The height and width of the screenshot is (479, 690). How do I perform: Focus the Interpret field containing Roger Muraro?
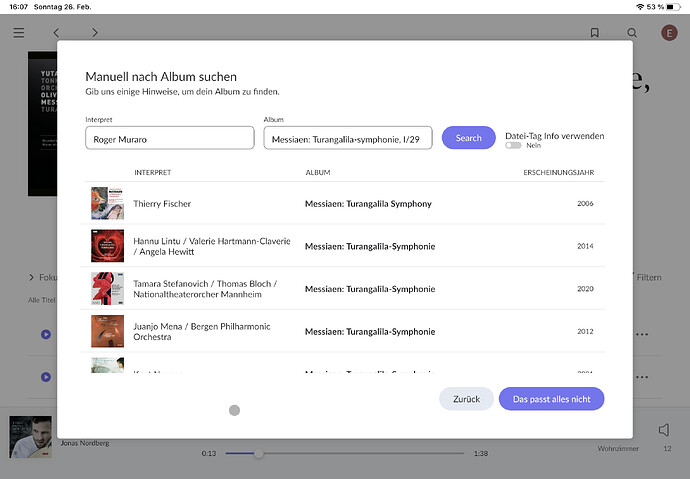[169, 138]
